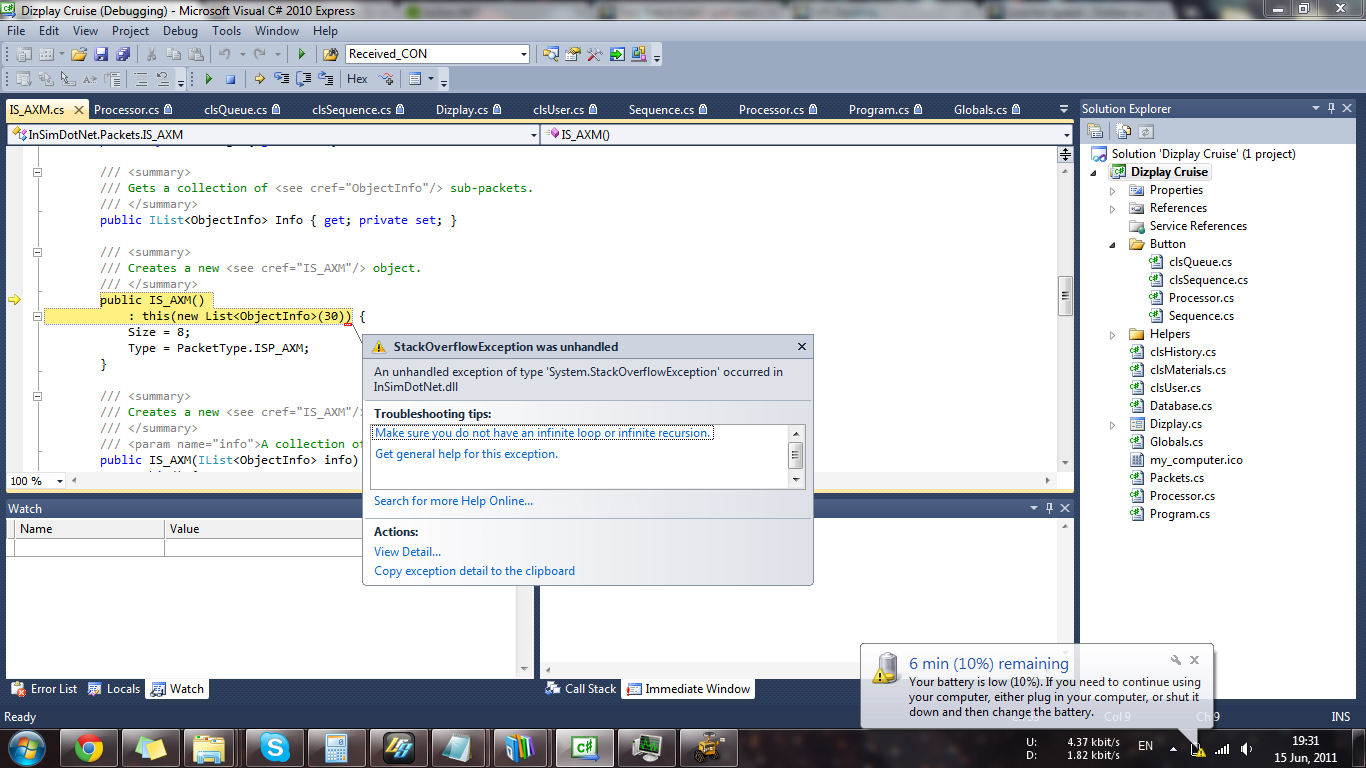This screenshot has width=1366, height=768.
Task: Expand the References node
Action: click(x=1113, y=208)
